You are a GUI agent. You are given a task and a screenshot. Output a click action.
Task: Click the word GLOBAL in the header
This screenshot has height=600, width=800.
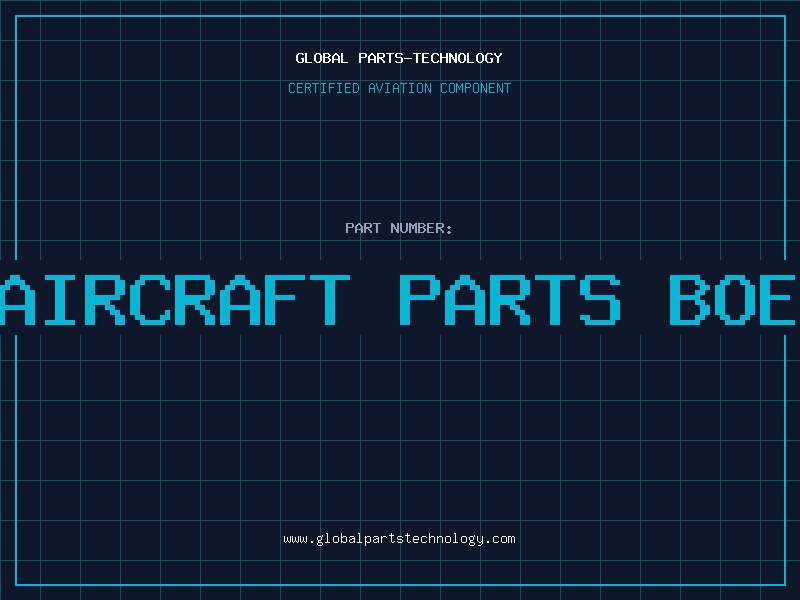[321, 58]
